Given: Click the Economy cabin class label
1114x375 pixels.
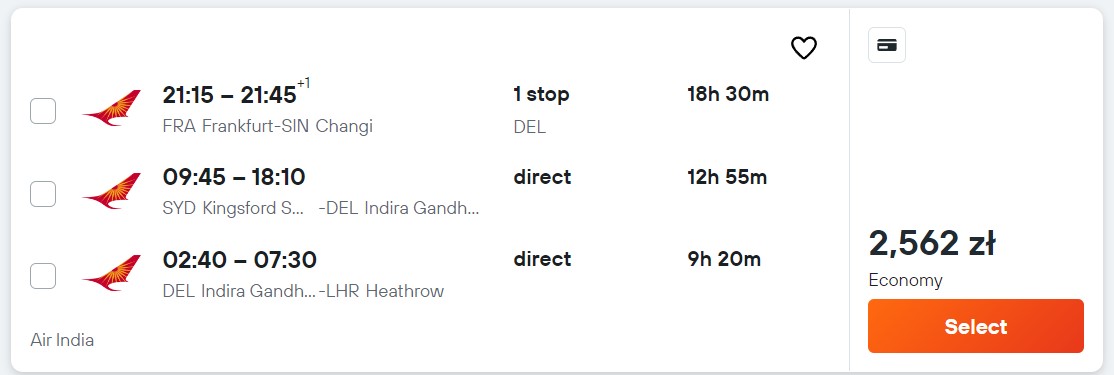Looking at the screenshot, I should [x=905, y=281].
